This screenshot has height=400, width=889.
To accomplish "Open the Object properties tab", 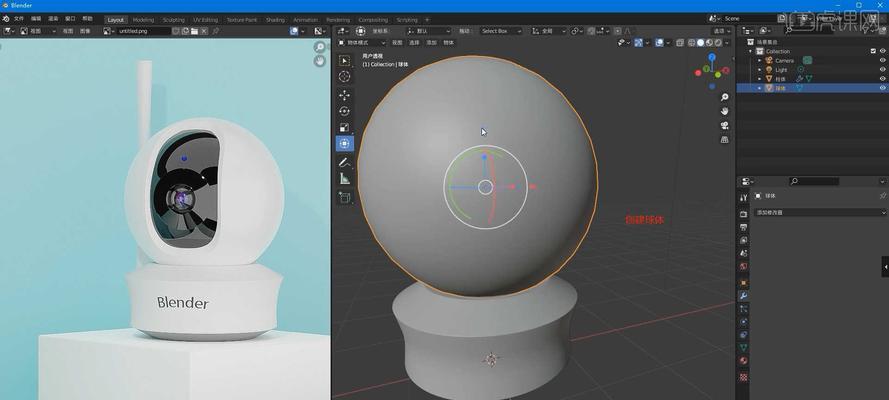I will pos(744,282).
